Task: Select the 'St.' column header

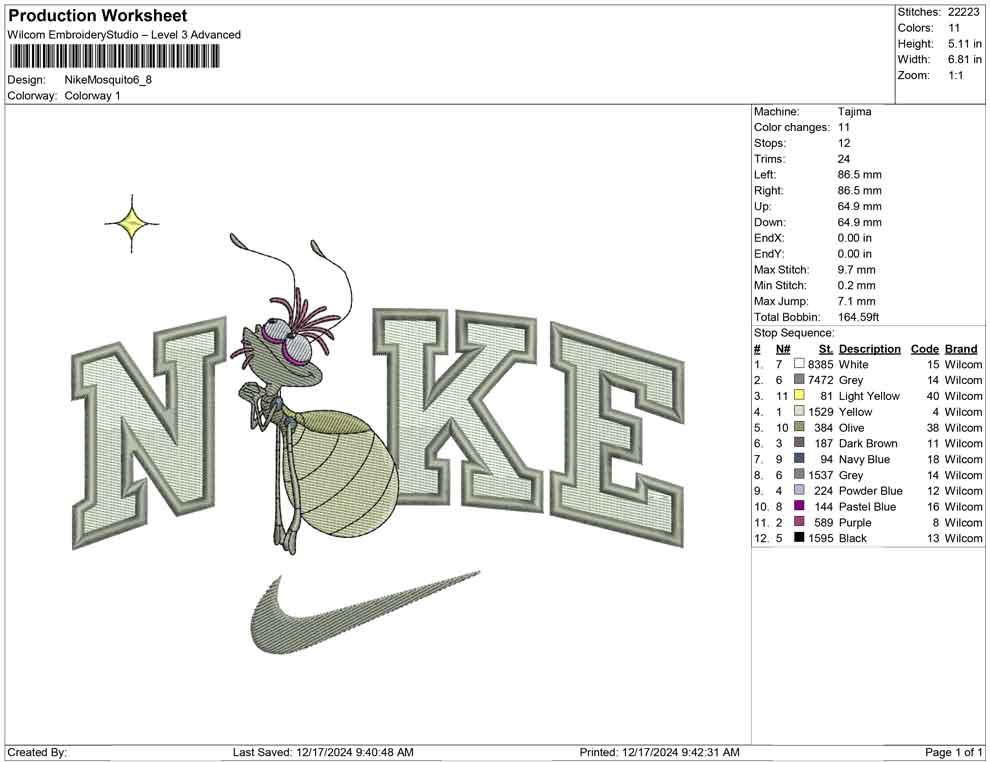Action: 826,348
